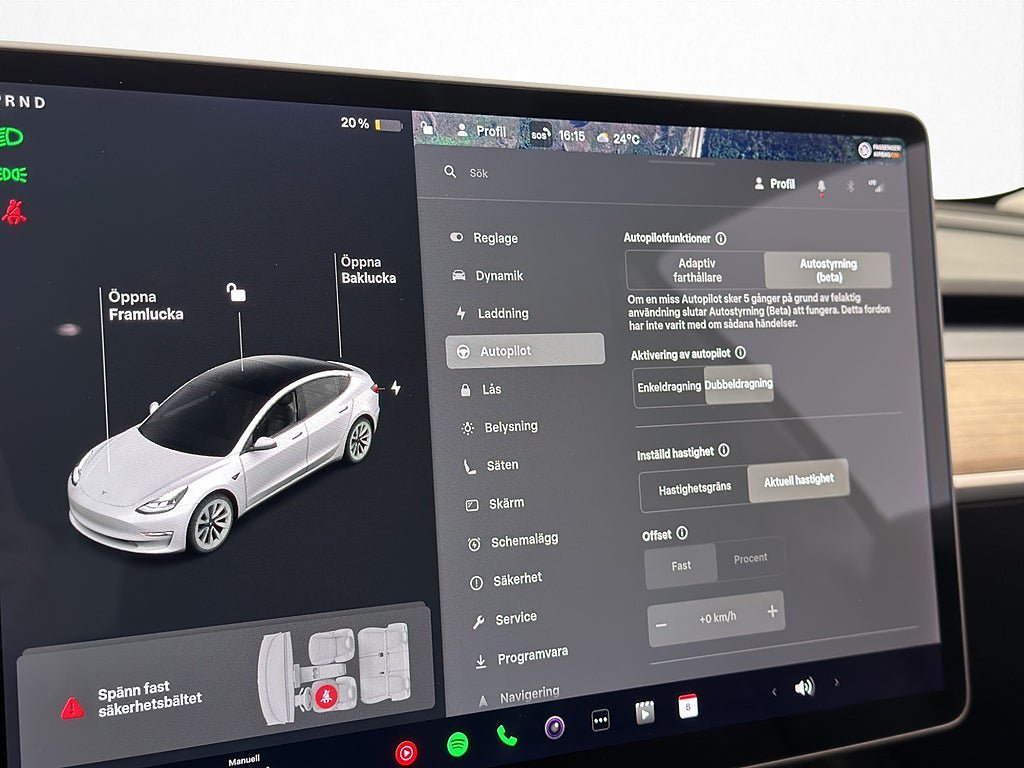Increase volume with the right chevron
The width and height of the screenshot is (1024, 768).
(x=837, y=682)
